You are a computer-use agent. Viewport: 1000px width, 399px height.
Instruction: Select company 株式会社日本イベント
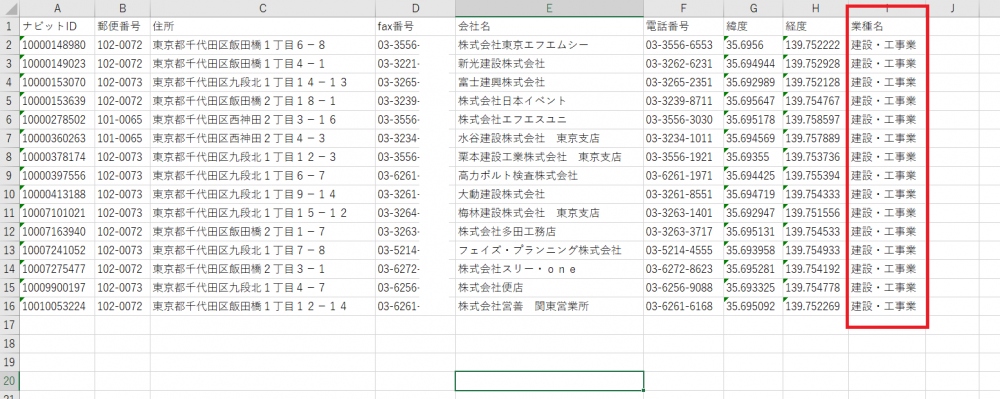[549, 101]
